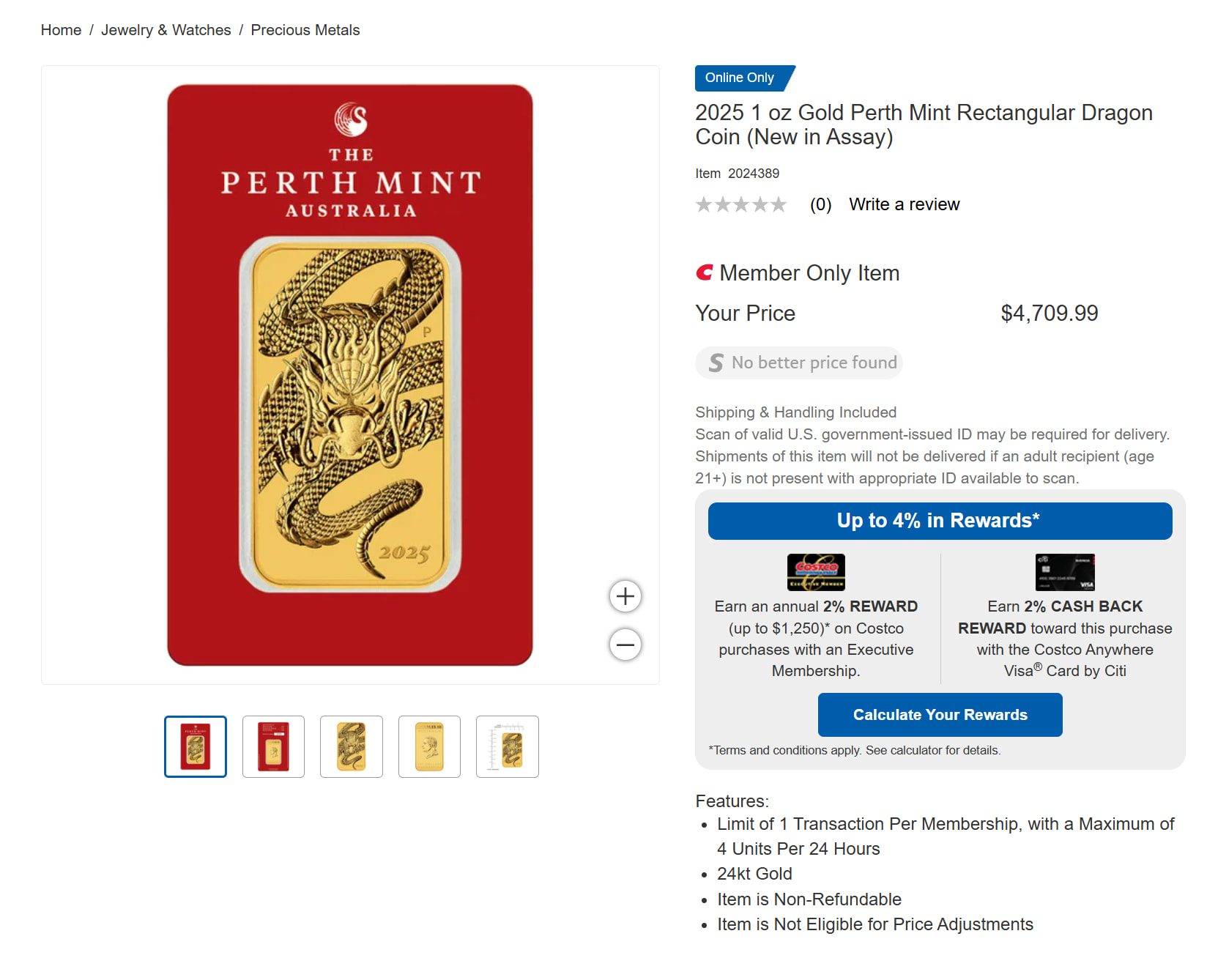Click the zoom in plus icon

625,596
